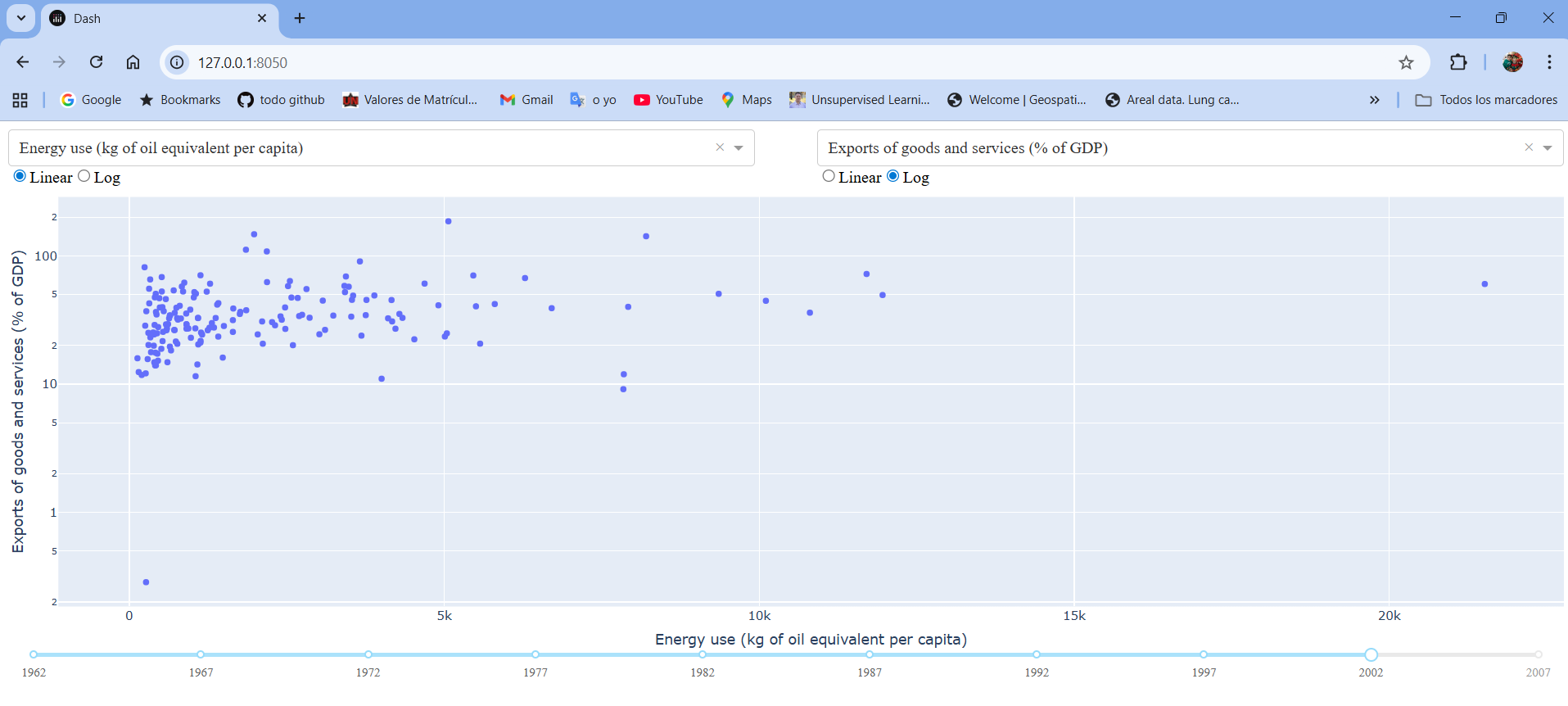Open the tab search dropdown arrow
The width and height of the screenshot is (1568, 706).
[21, 18]
